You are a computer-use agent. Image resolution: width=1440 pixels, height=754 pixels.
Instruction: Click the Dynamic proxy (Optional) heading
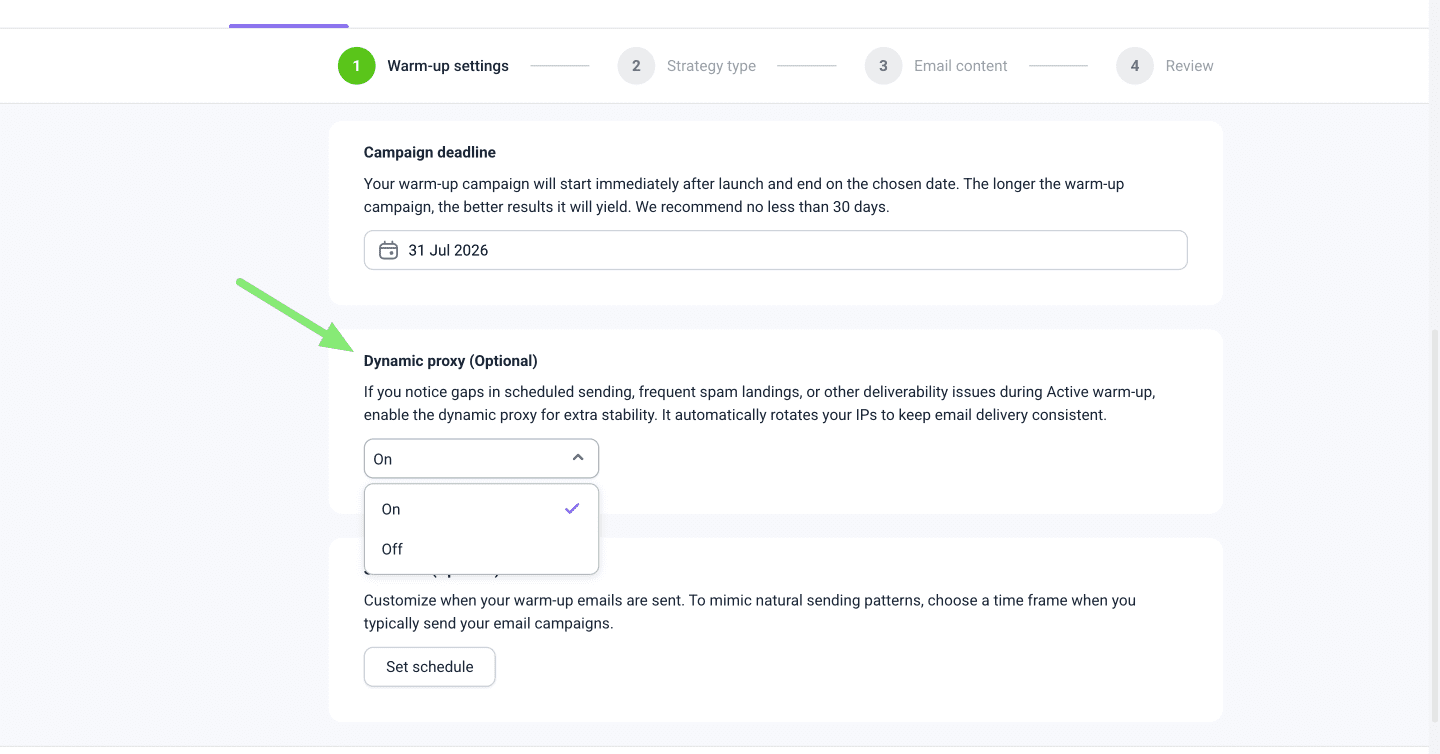point(451,361)
